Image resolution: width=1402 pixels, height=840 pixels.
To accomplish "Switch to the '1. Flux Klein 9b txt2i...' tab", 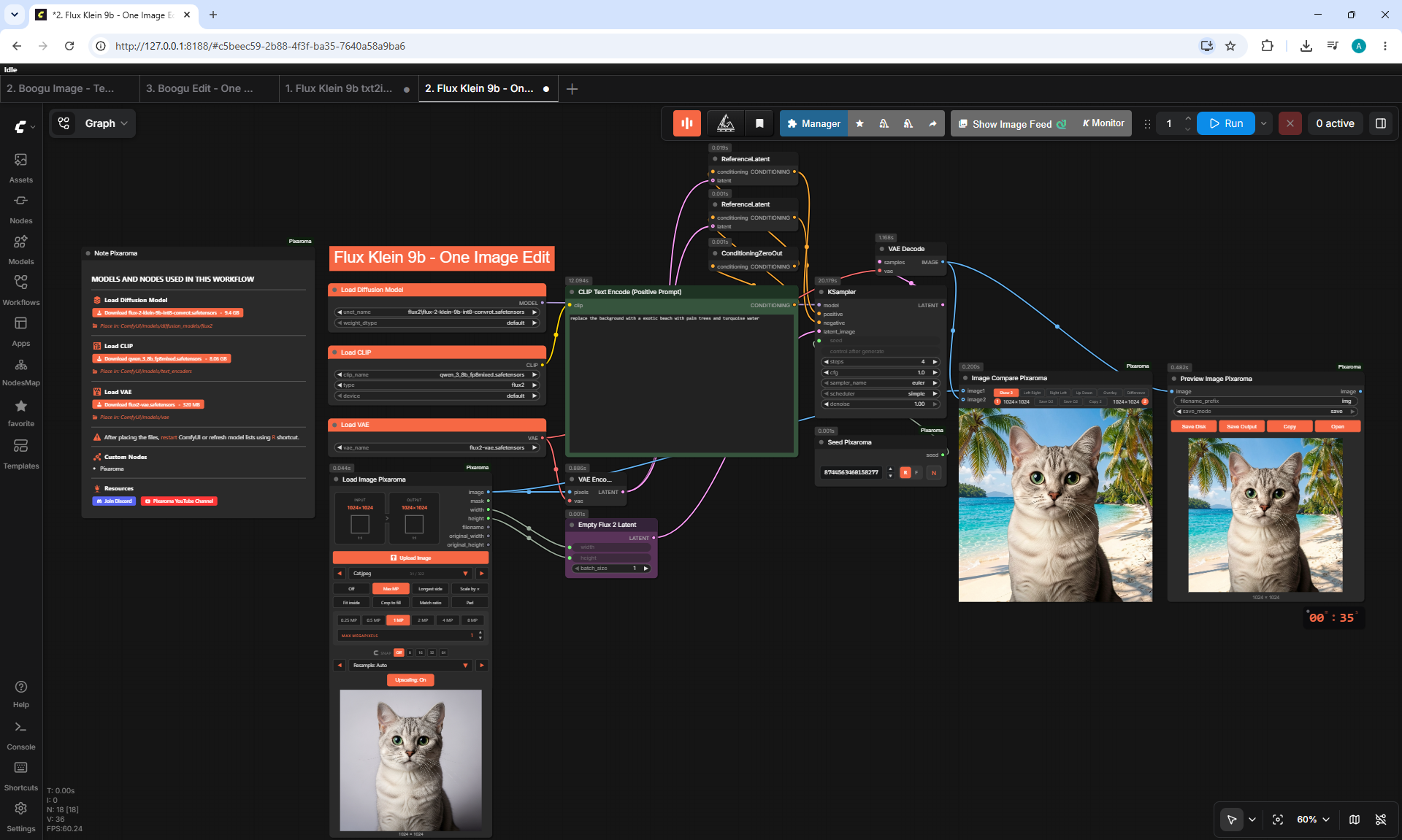I will pyautogui.click(x=348, y=88).
